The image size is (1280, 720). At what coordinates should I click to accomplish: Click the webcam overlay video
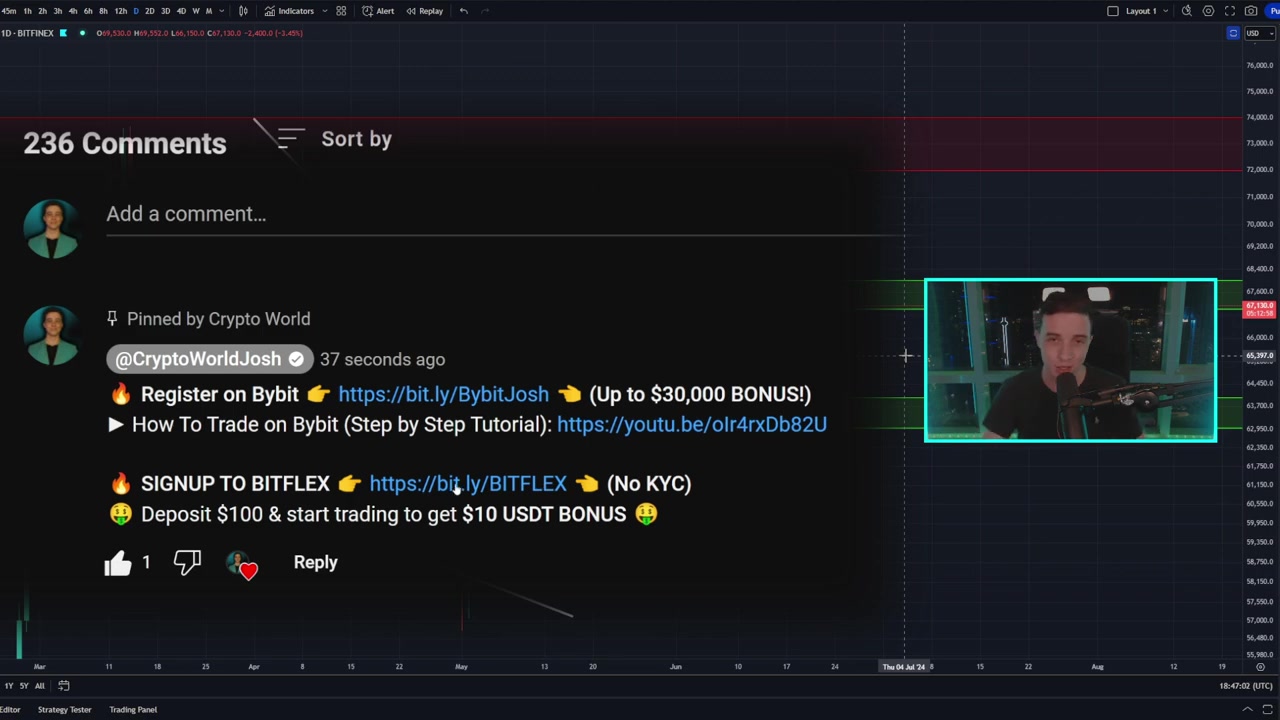1070,360
